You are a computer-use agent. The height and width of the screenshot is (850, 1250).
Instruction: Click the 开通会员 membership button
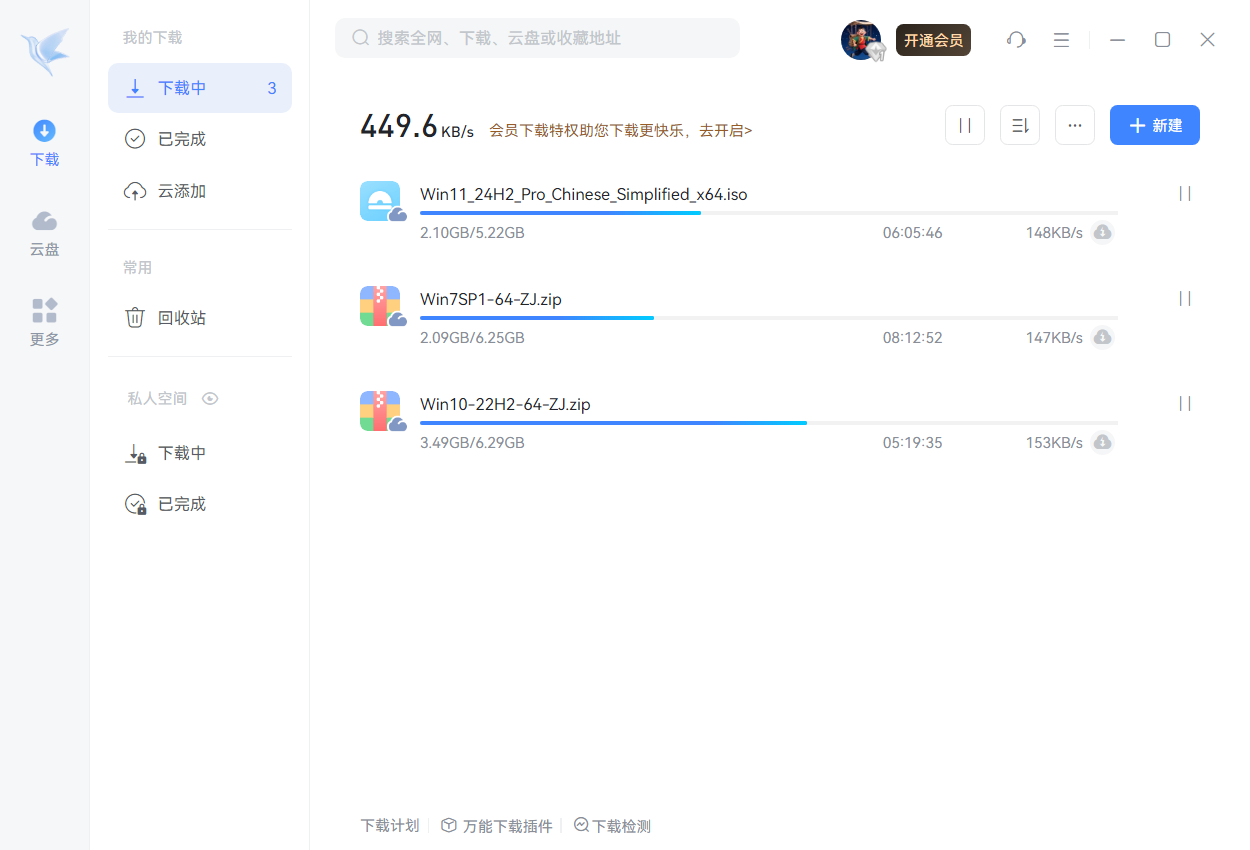933,40
